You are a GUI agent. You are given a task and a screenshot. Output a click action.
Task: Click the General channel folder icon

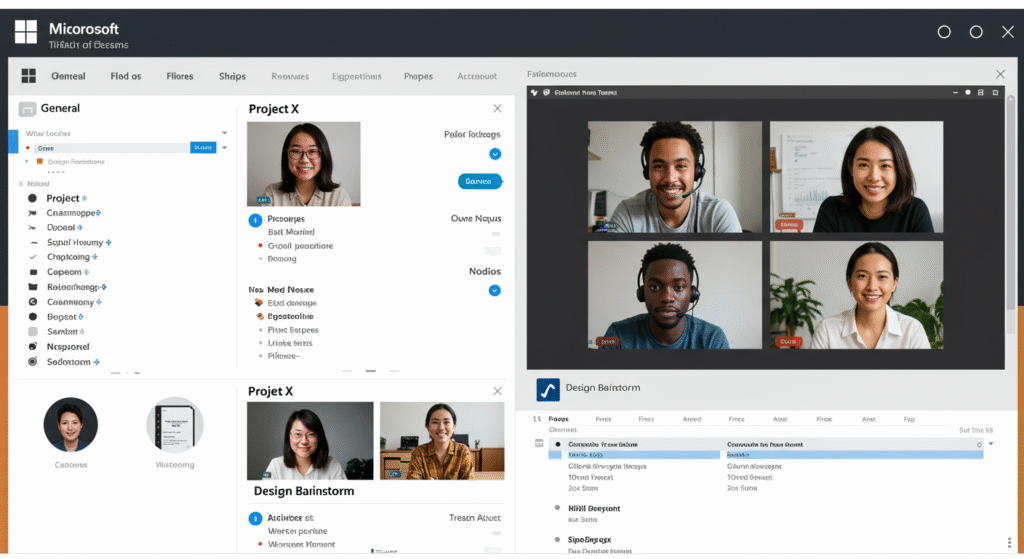(x=28, y=109)
